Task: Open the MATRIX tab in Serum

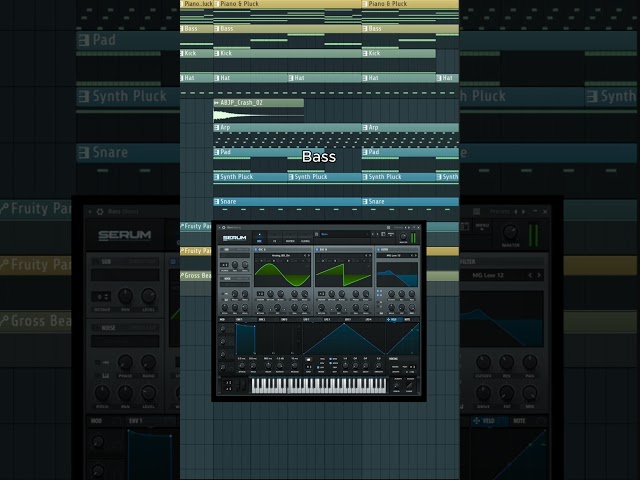Action: pyautogui.click(x=290, y=238)
